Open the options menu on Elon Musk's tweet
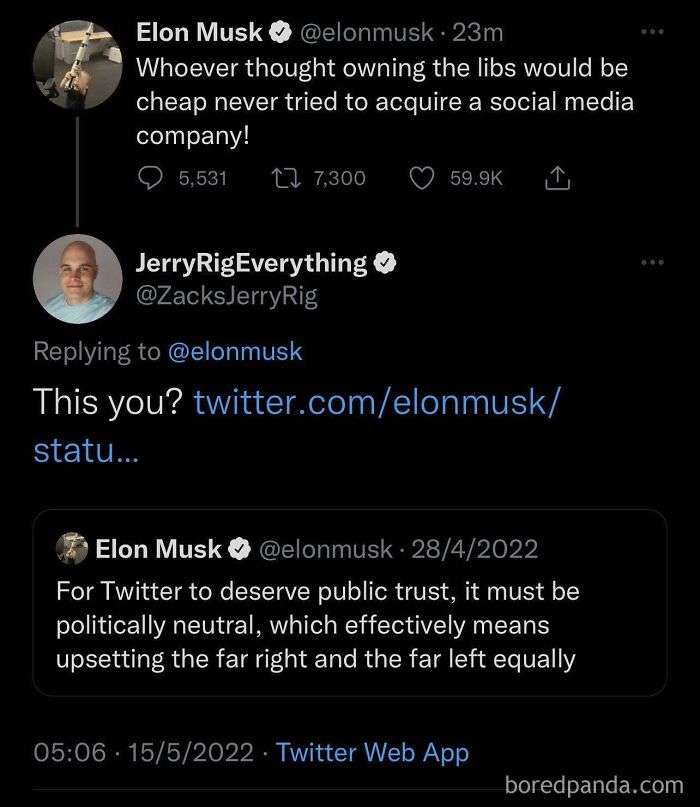The image size is (700, 807). (652, 30)
